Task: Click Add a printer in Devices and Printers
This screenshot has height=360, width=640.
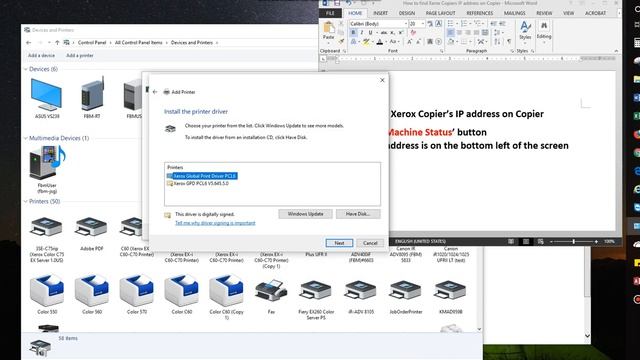Action: [x=80, y=55]
